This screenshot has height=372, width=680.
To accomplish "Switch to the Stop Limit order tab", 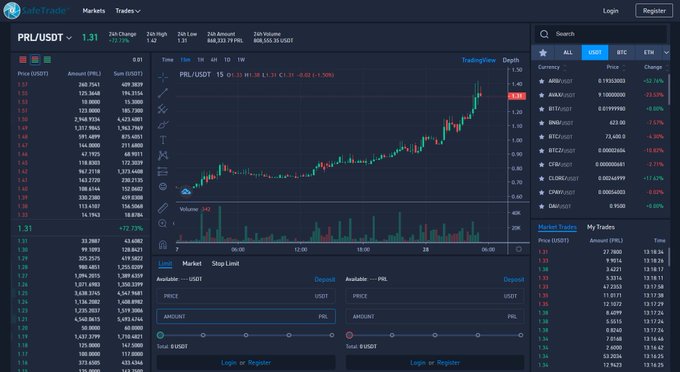I will click(226, 263).
